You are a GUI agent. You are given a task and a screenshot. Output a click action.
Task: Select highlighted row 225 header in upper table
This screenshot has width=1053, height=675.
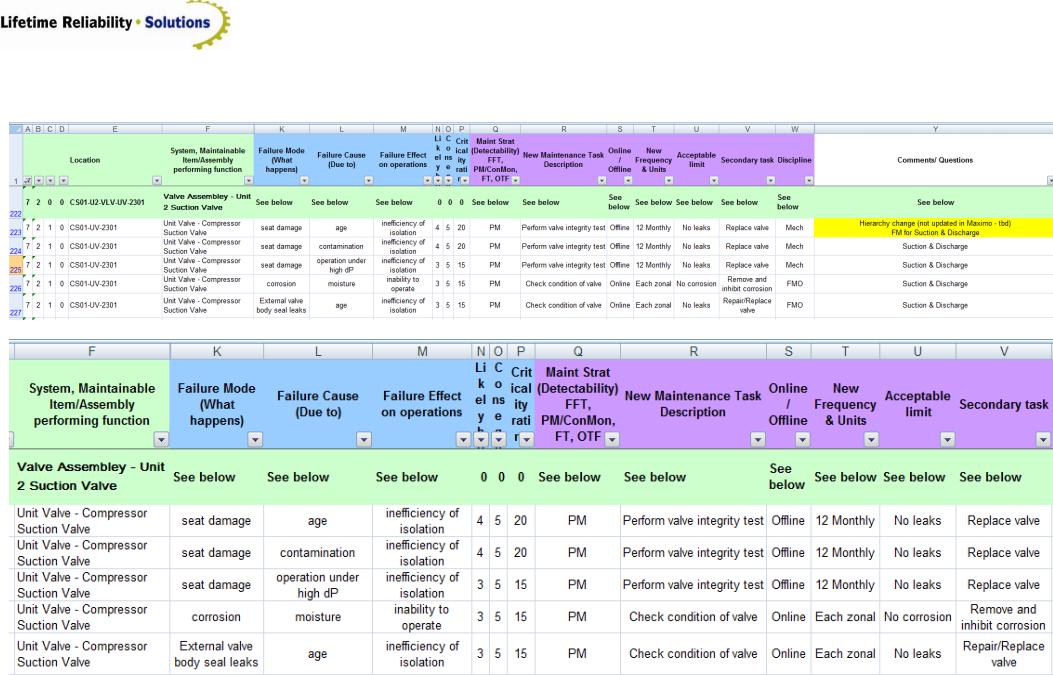pyautogui.click(x=15, y=265)
